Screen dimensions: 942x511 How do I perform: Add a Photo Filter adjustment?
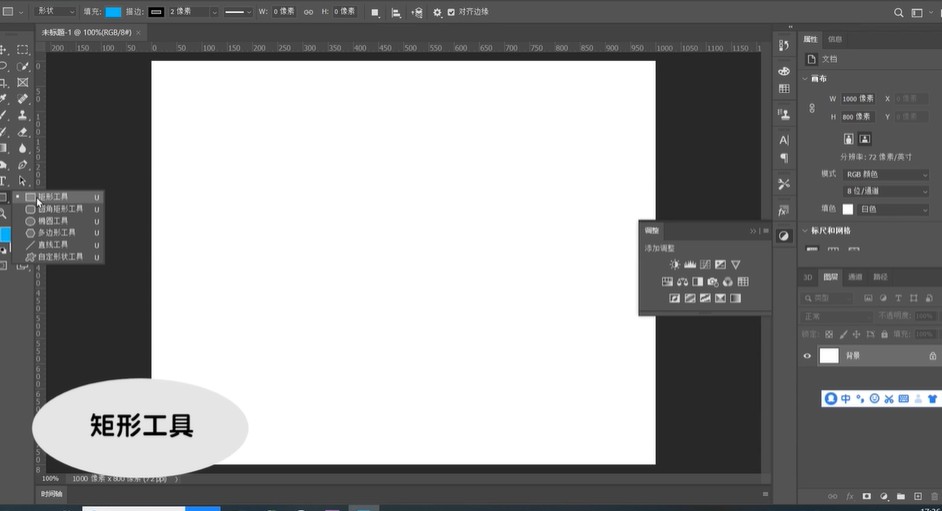713,282
